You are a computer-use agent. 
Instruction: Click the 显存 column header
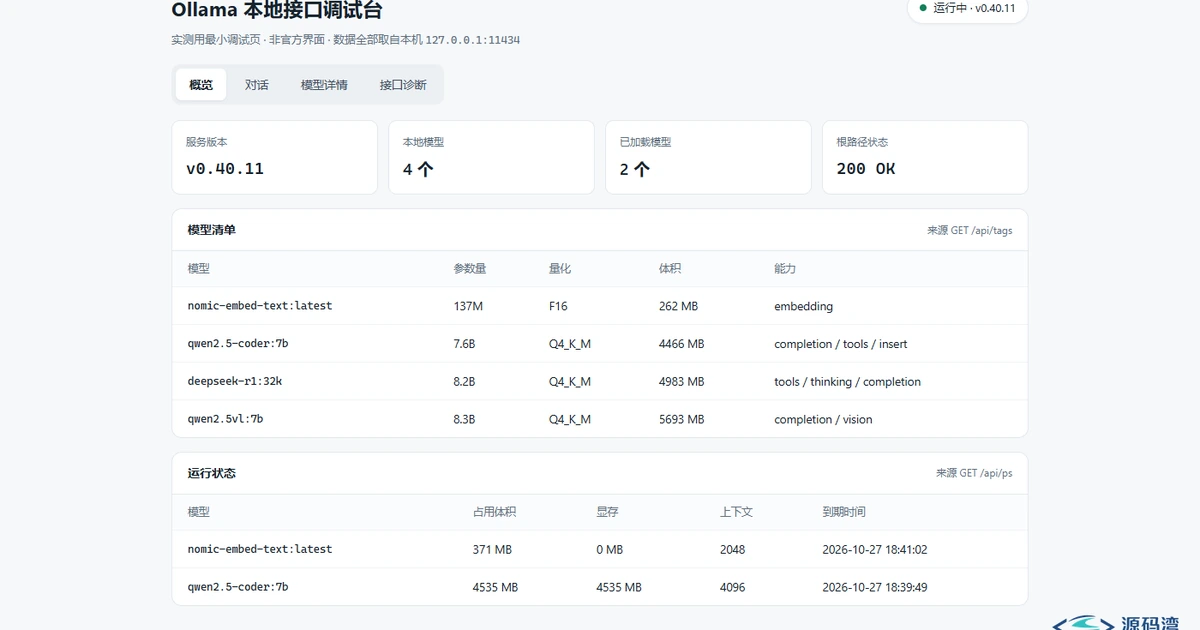[607, 512]
